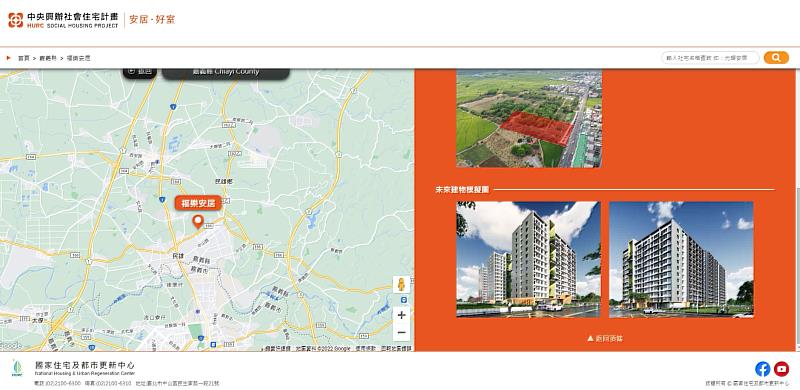This screenshot has width=800, height=390.
Task: Open the Facebook icon in footer
Action: point(763,369)
